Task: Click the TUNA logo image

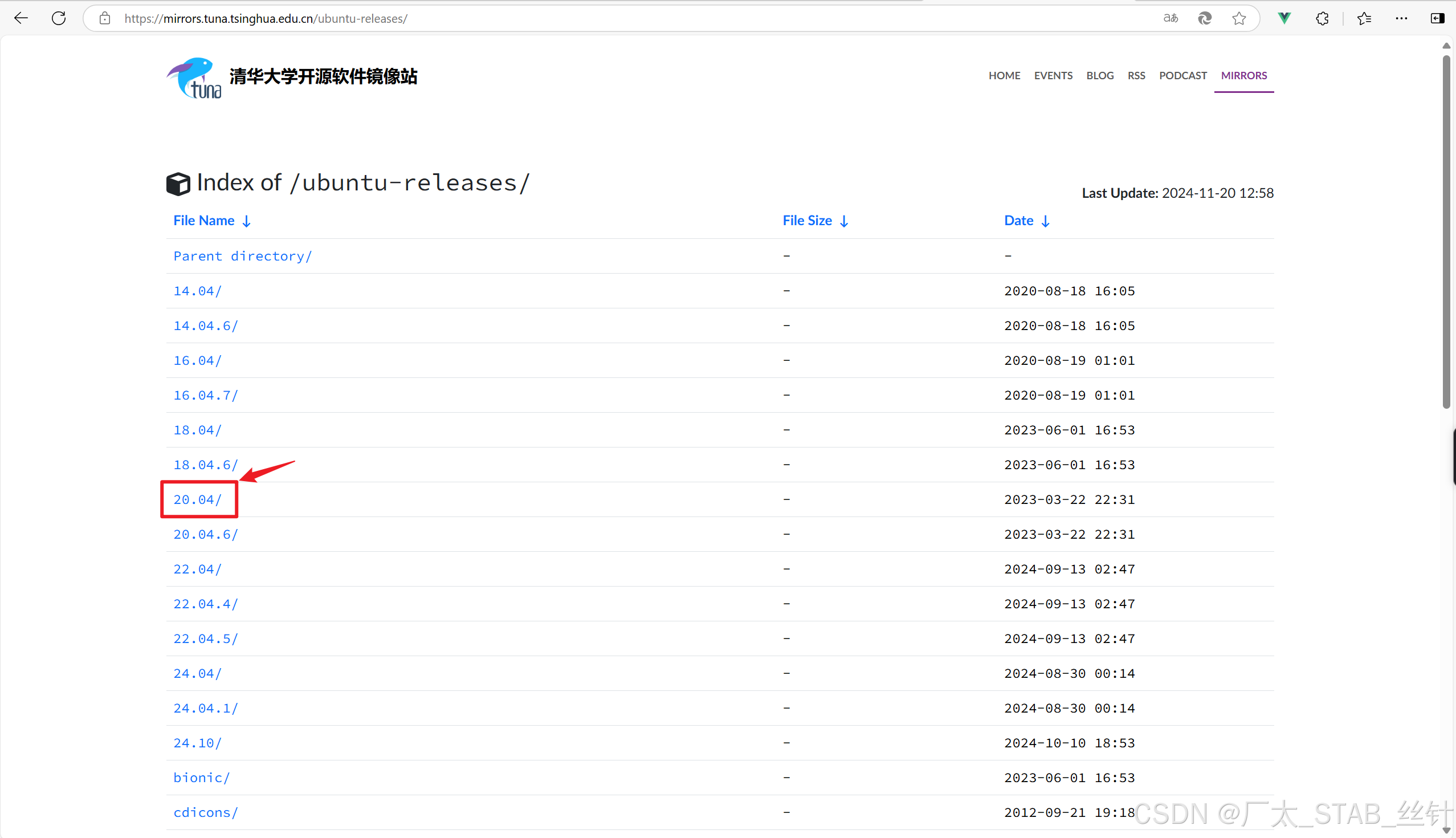Action: [194, 78]
